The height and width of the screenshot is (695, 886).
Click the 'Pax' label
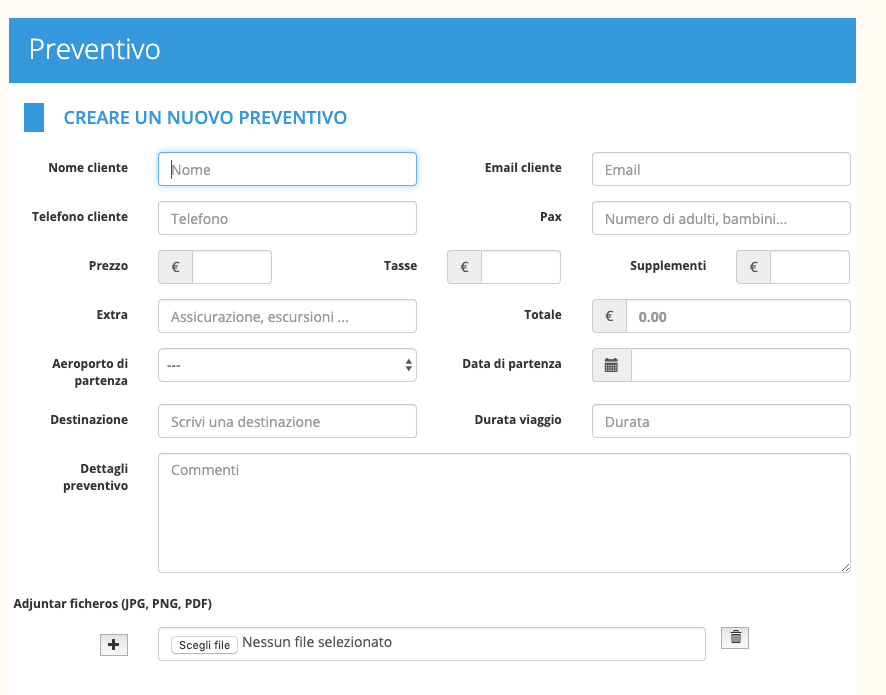(x=551, y=217)
